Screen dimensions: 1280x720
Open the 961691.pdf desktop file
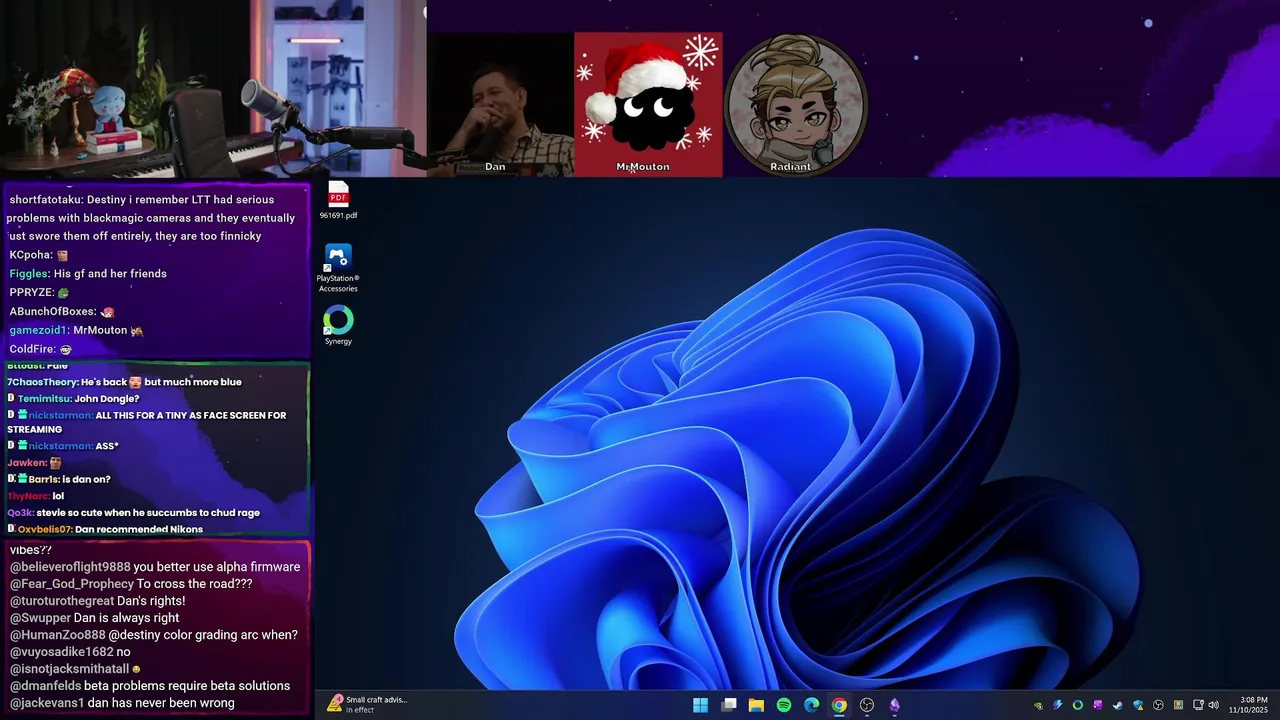[338, 200]
